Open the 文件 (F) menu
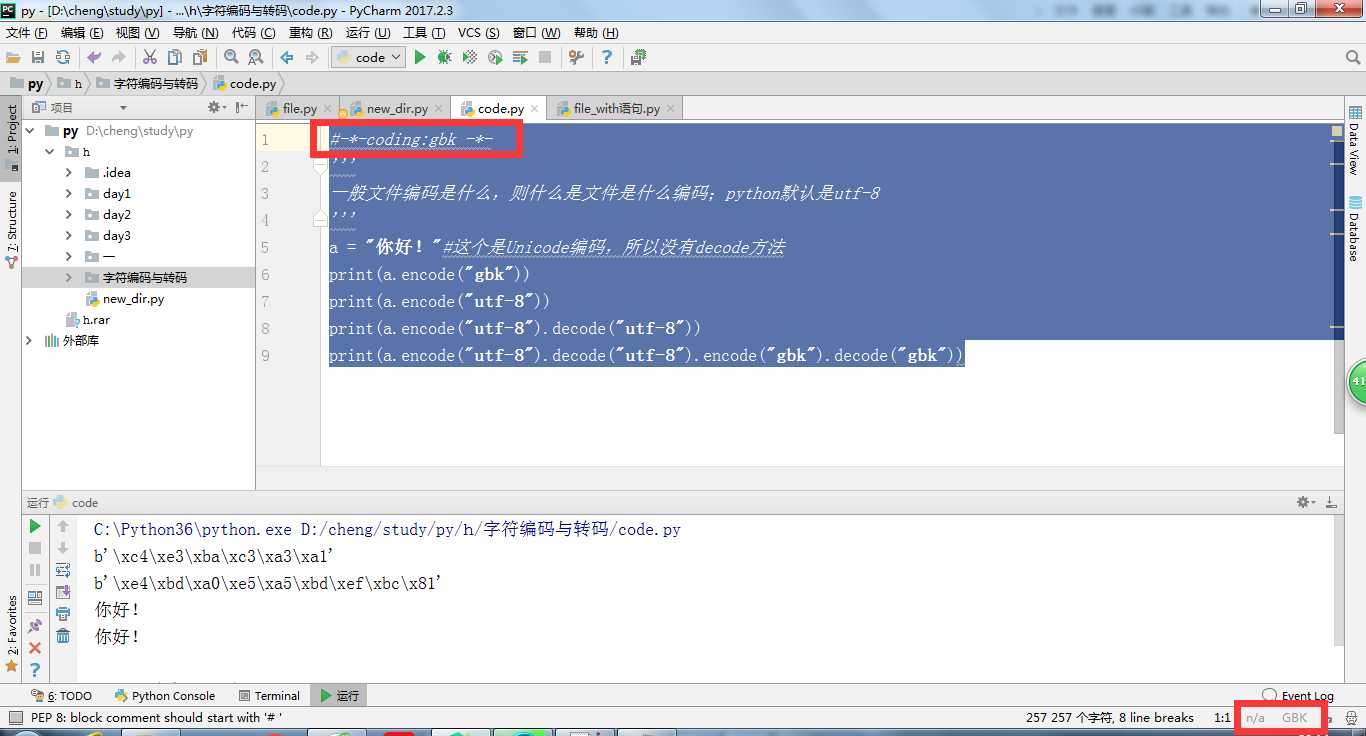The height and width of the screenshot is (736, 1366). [26, 33]
